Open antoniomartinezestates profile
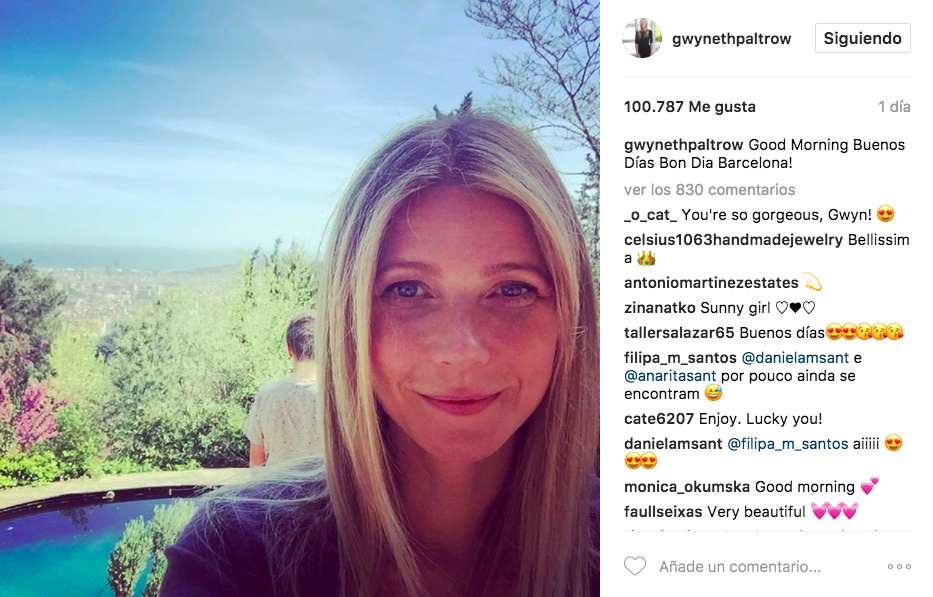 click(x=711, y=283)
